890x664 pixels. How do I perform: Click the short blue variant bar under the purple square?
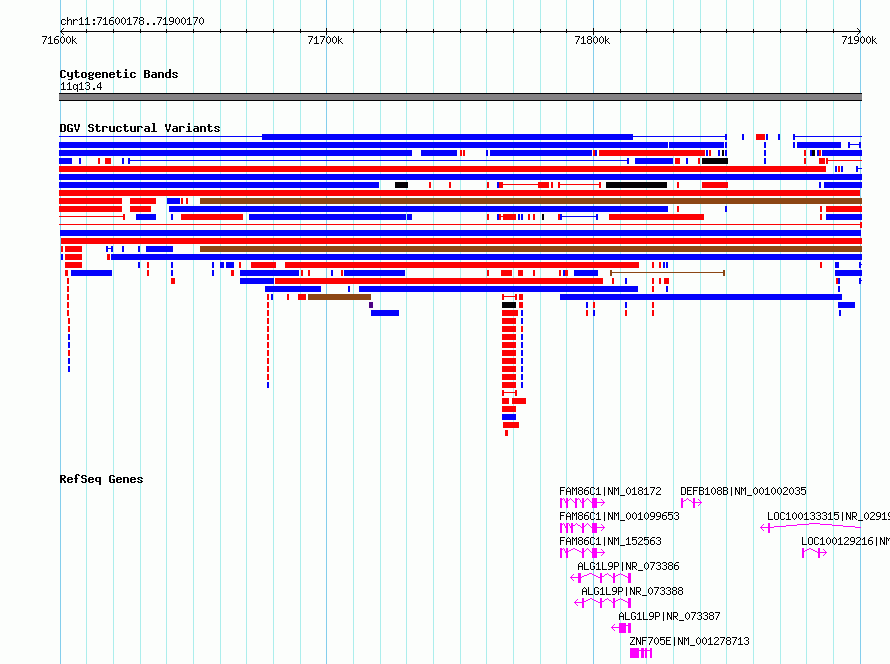[385, 313]
